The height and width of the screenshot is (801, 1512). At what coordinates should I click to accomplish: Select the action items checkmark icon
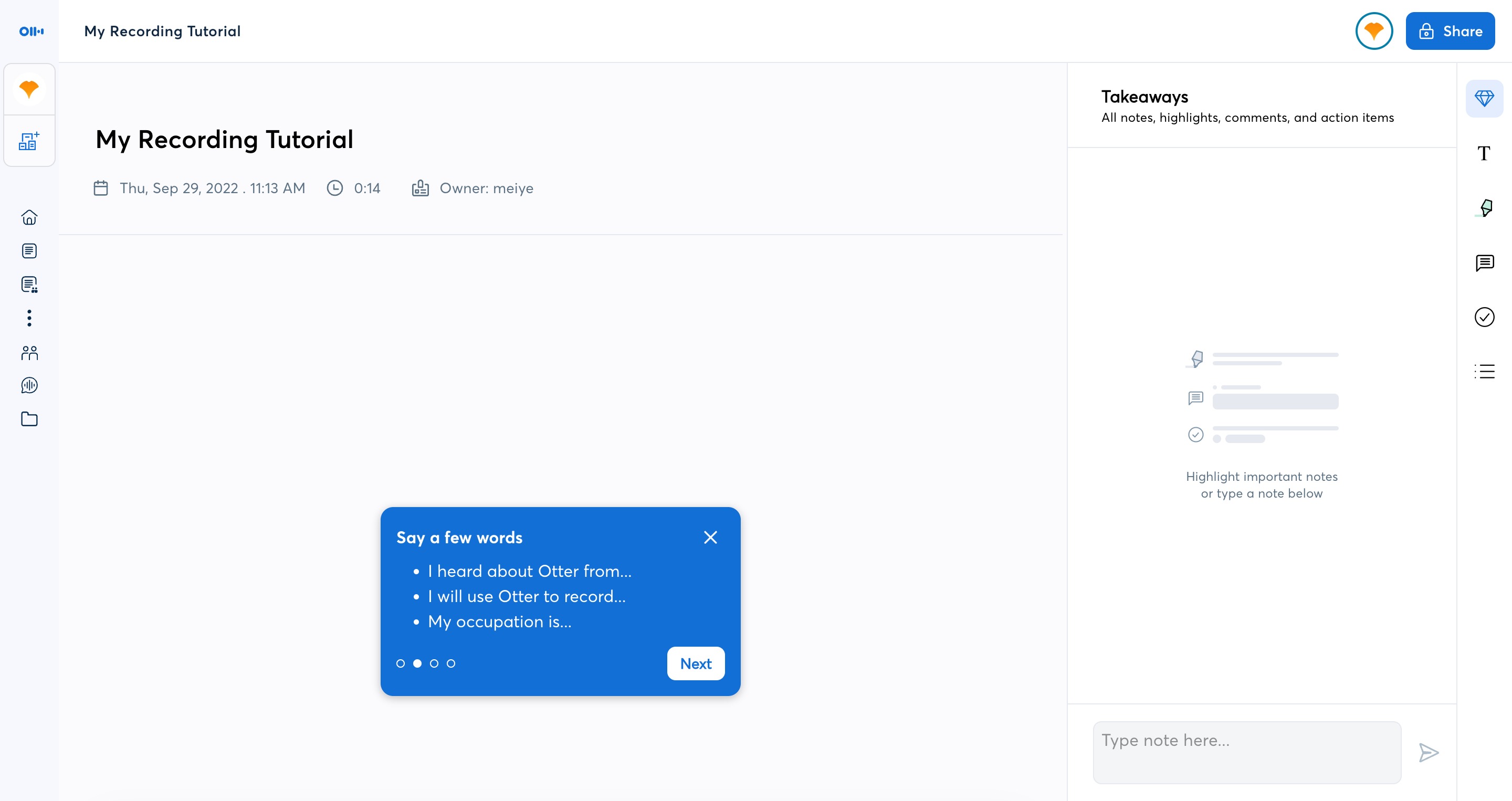point(1484,318)
